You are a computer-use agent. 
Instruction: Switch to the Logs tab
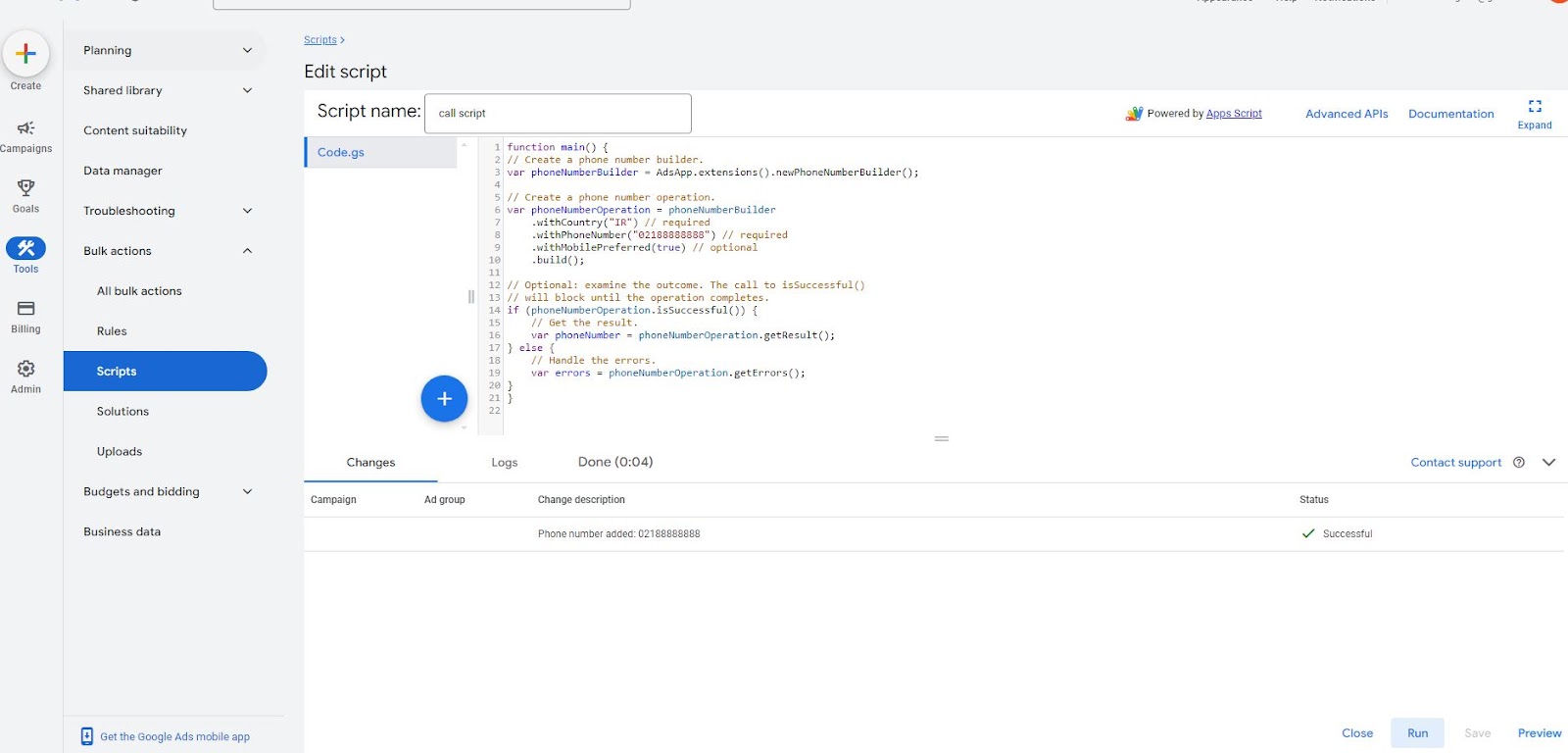pos(504,463)
